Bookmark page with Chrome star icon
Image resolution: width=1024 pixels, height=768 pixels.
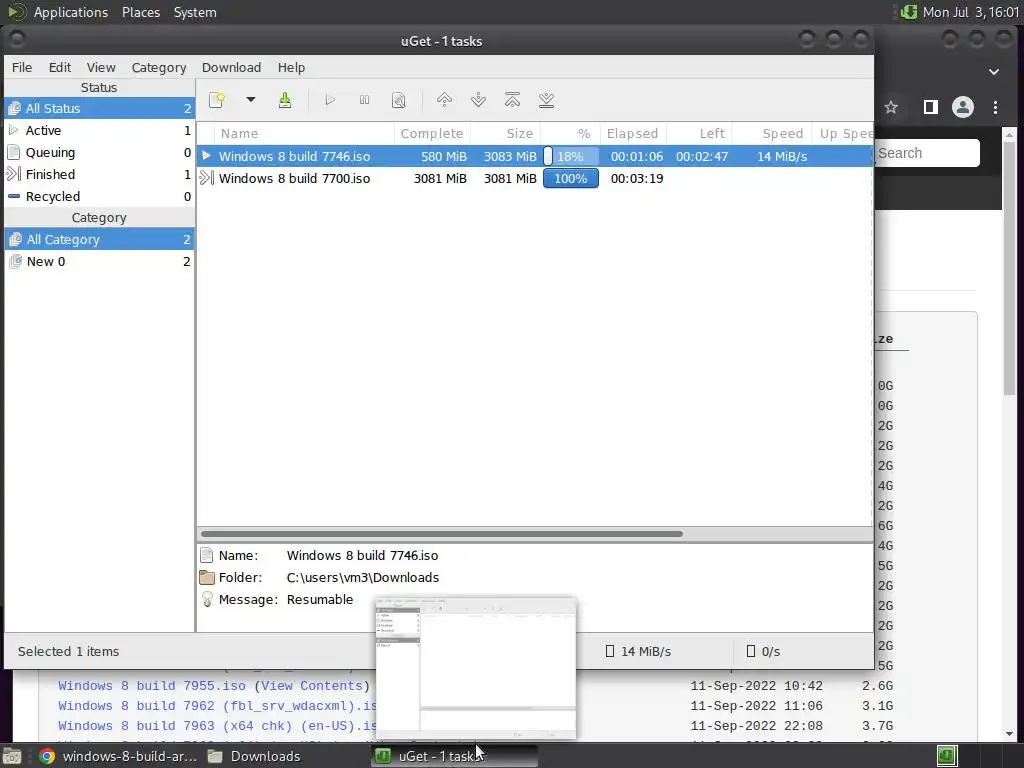[891, 107]
